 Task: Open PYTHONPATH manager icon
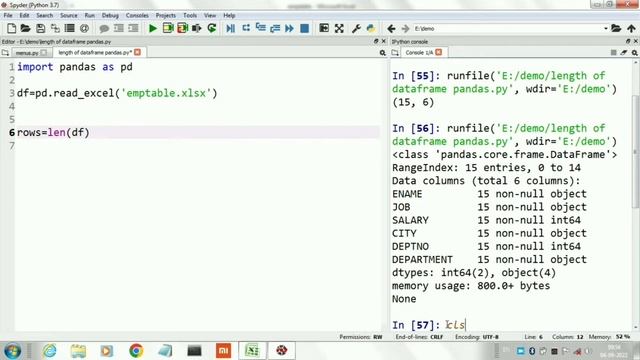pos(371,28)
